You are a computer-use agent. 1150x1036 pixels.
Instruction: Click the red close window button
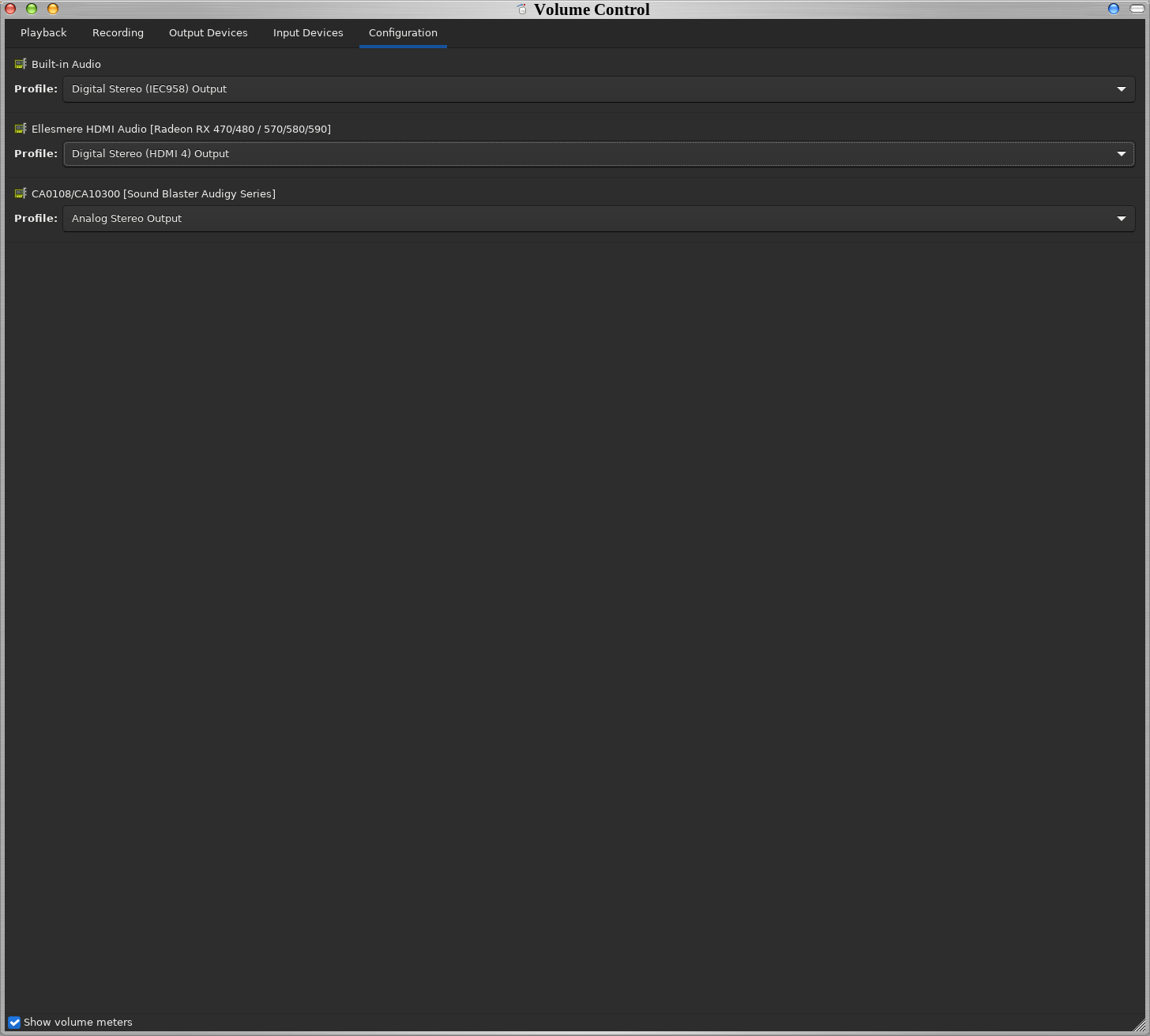(x=10, y=9)
